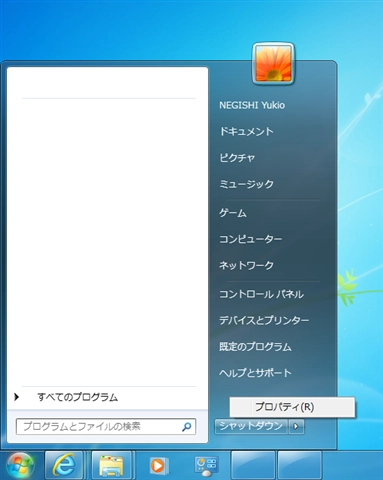Open 既定のプログラム entry

point(255,347)
